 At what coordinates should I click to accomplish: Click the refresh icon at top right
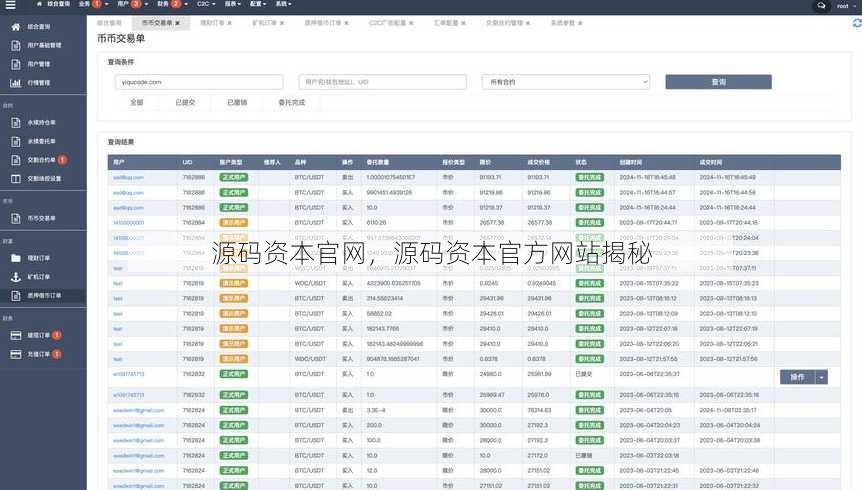(x=857, y=23)
